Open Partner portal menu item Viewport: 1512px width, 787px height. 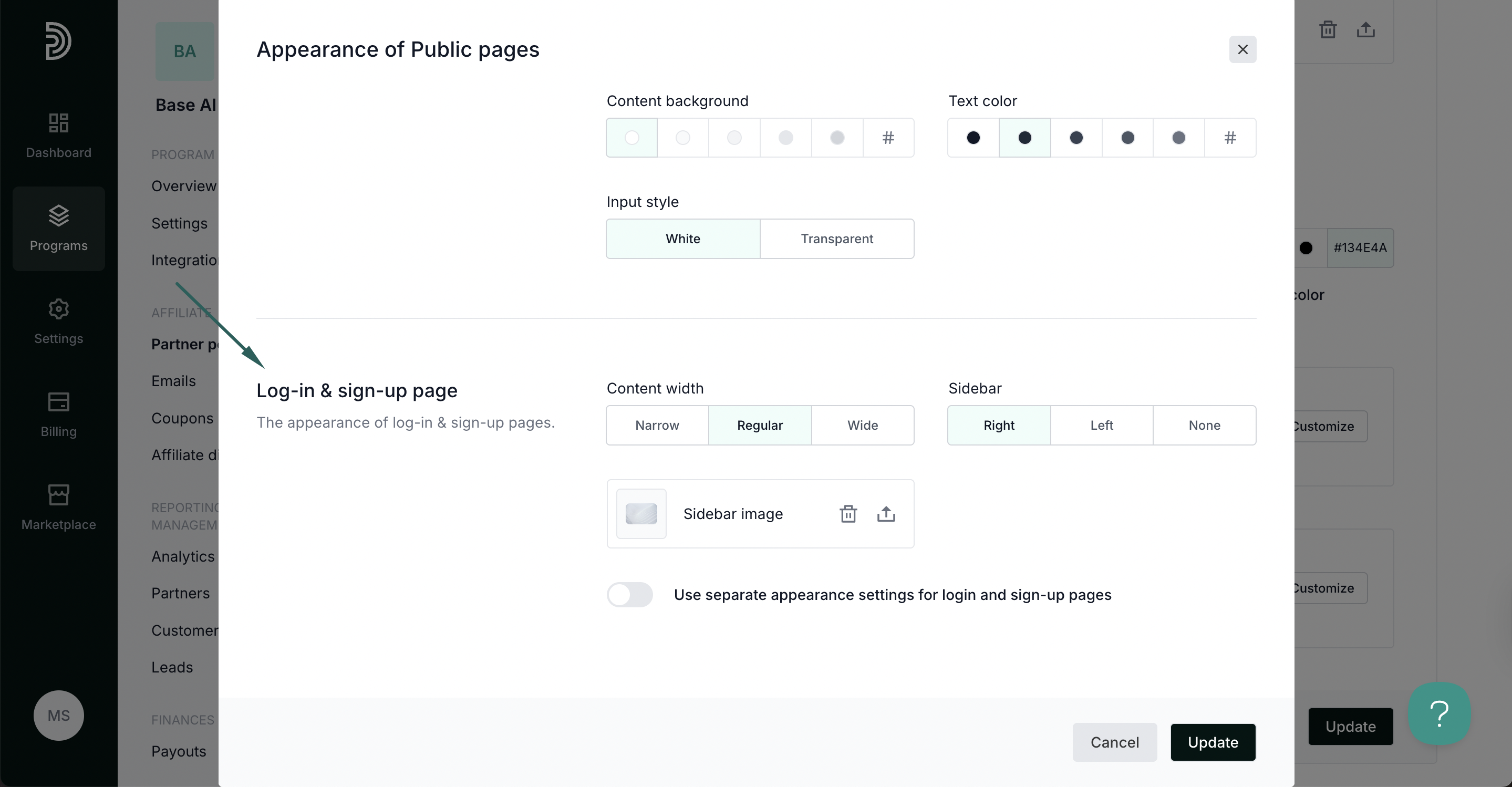point(184,344)
